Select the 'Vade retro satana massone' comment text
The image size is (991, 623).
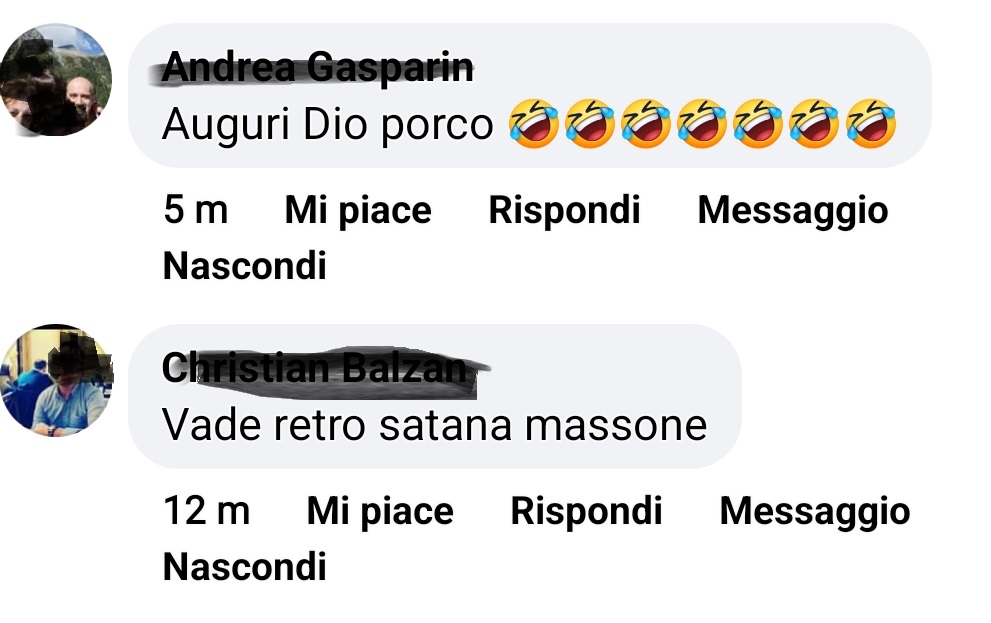coord(434,425)
